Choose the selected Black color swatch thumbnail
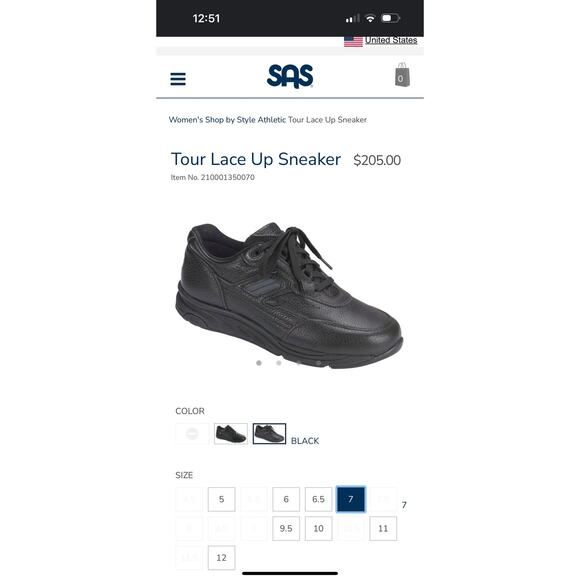This screenshot has height=580, width=580. click(269, 434)
